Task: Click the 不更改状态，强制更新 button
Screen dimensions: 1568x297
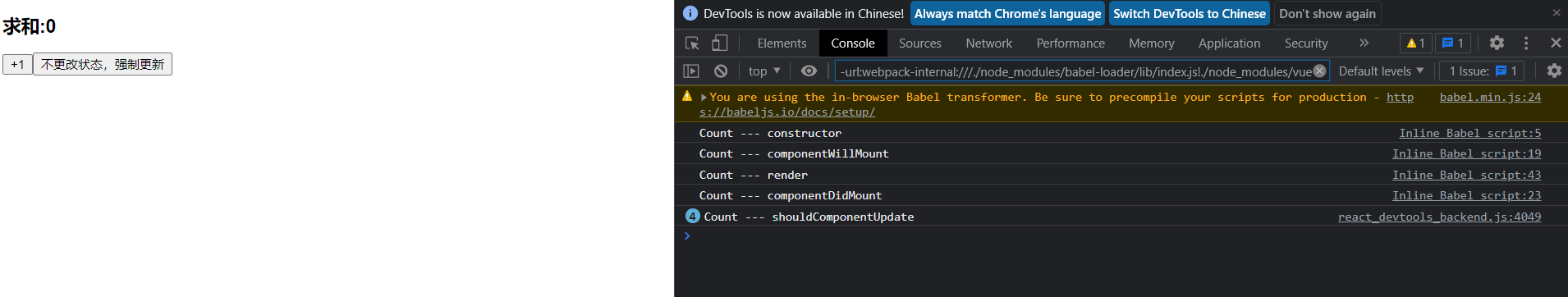Action: [103, 65]
